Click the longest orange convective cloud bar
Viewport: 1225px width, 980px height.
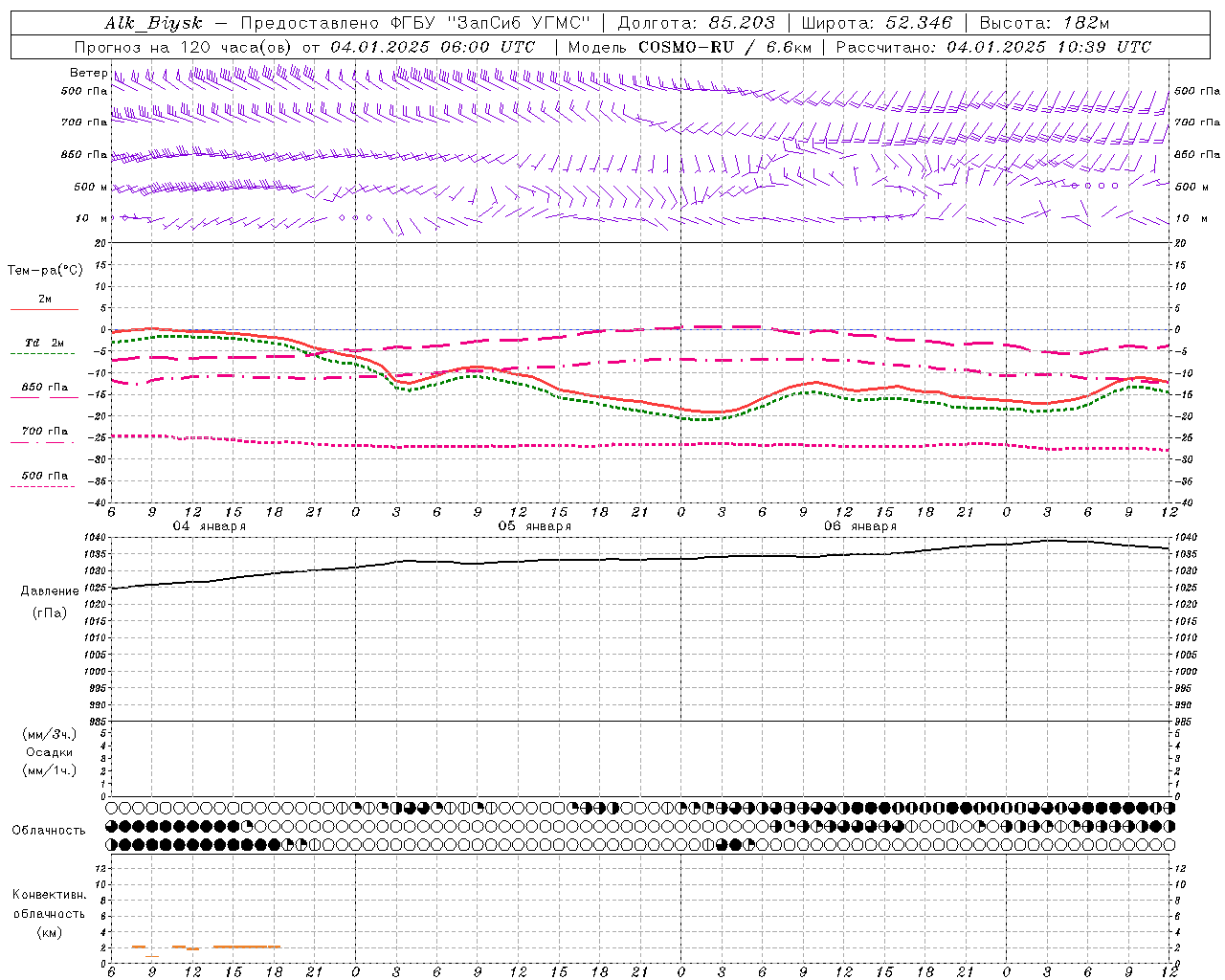click(x=247, y=947)
